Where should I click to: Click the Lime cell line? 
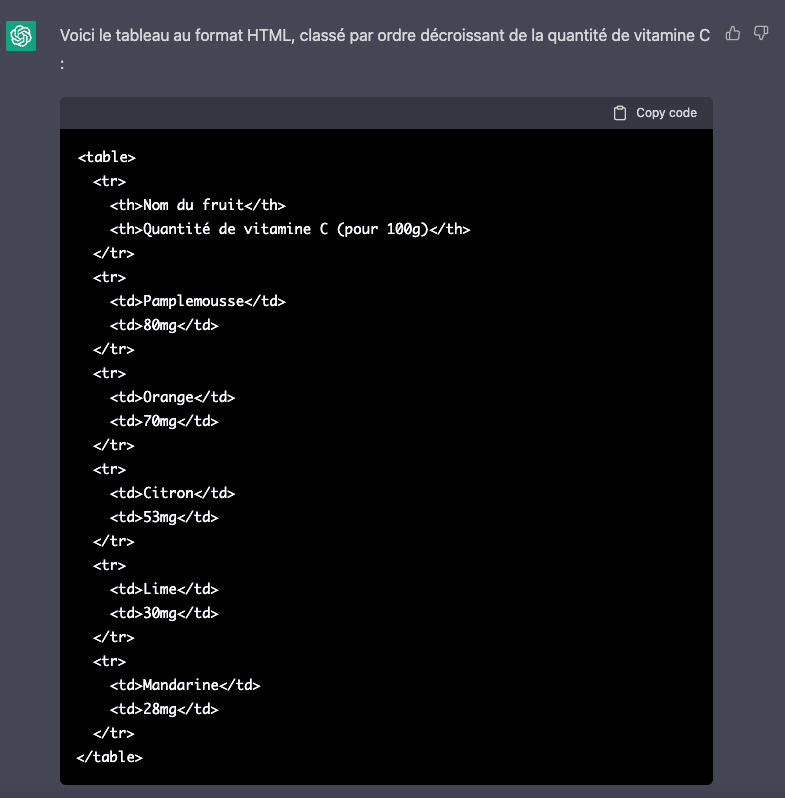(x=164, y=589)
